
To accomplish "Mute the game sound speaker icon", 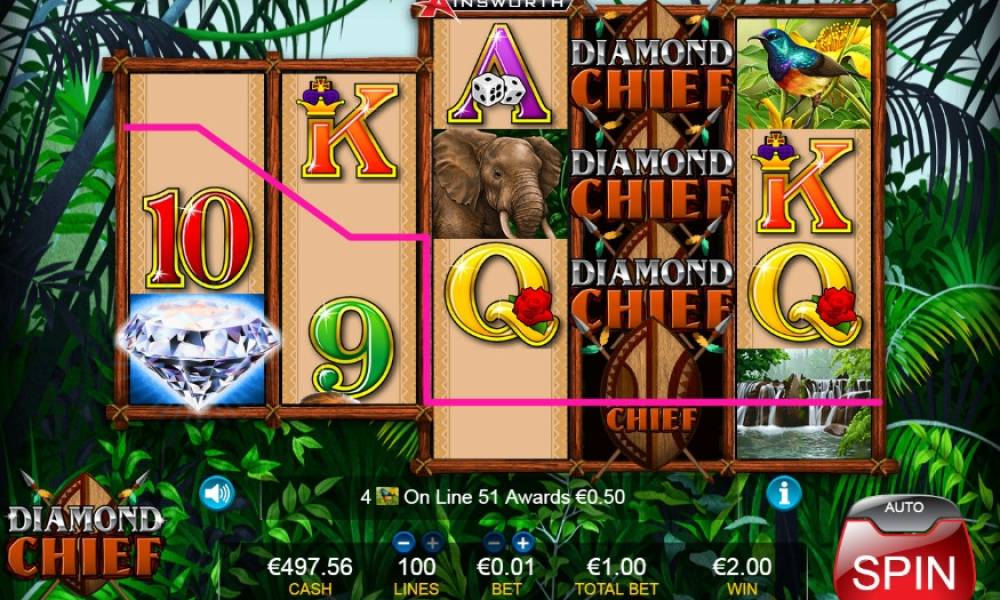I will 217,494.
